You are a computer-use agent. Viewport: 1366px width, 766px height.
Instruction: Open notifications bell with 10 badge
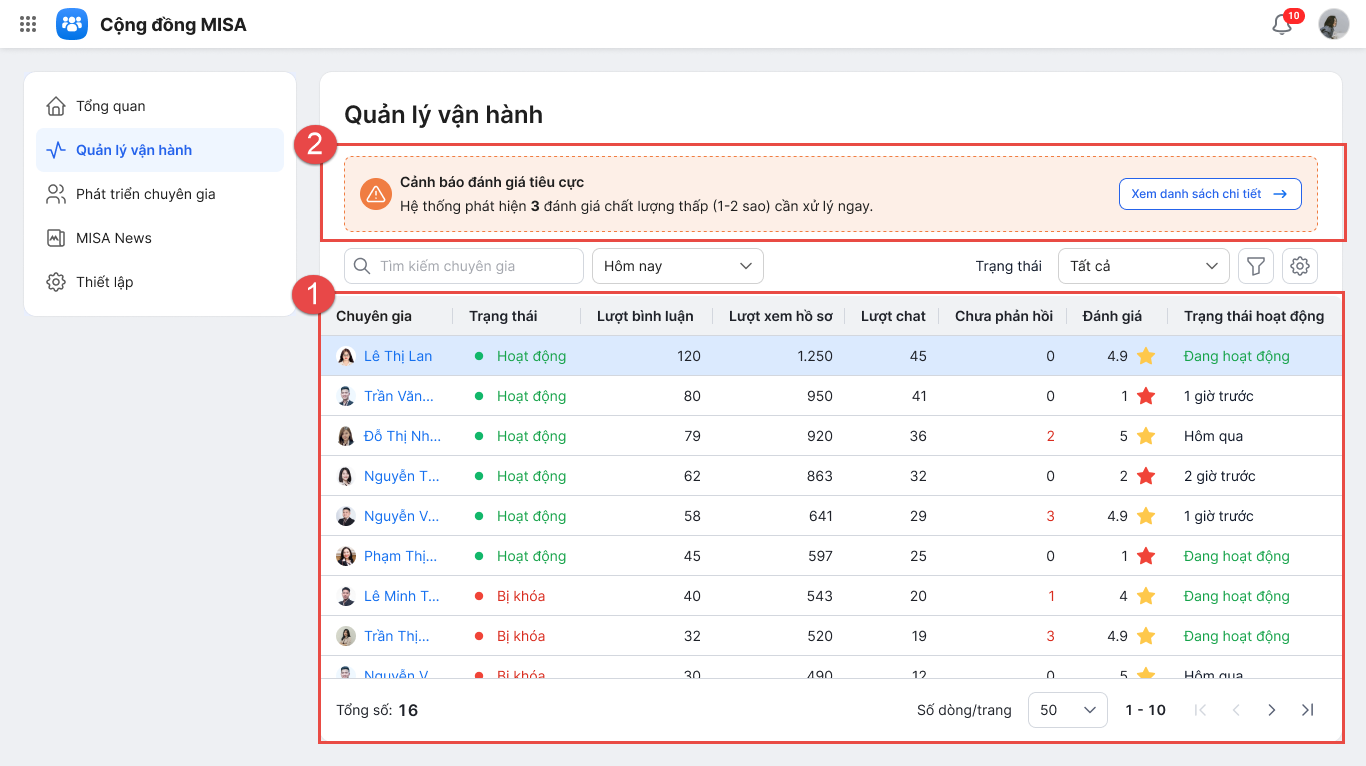pyautogui.click(x=1282, y=25)
